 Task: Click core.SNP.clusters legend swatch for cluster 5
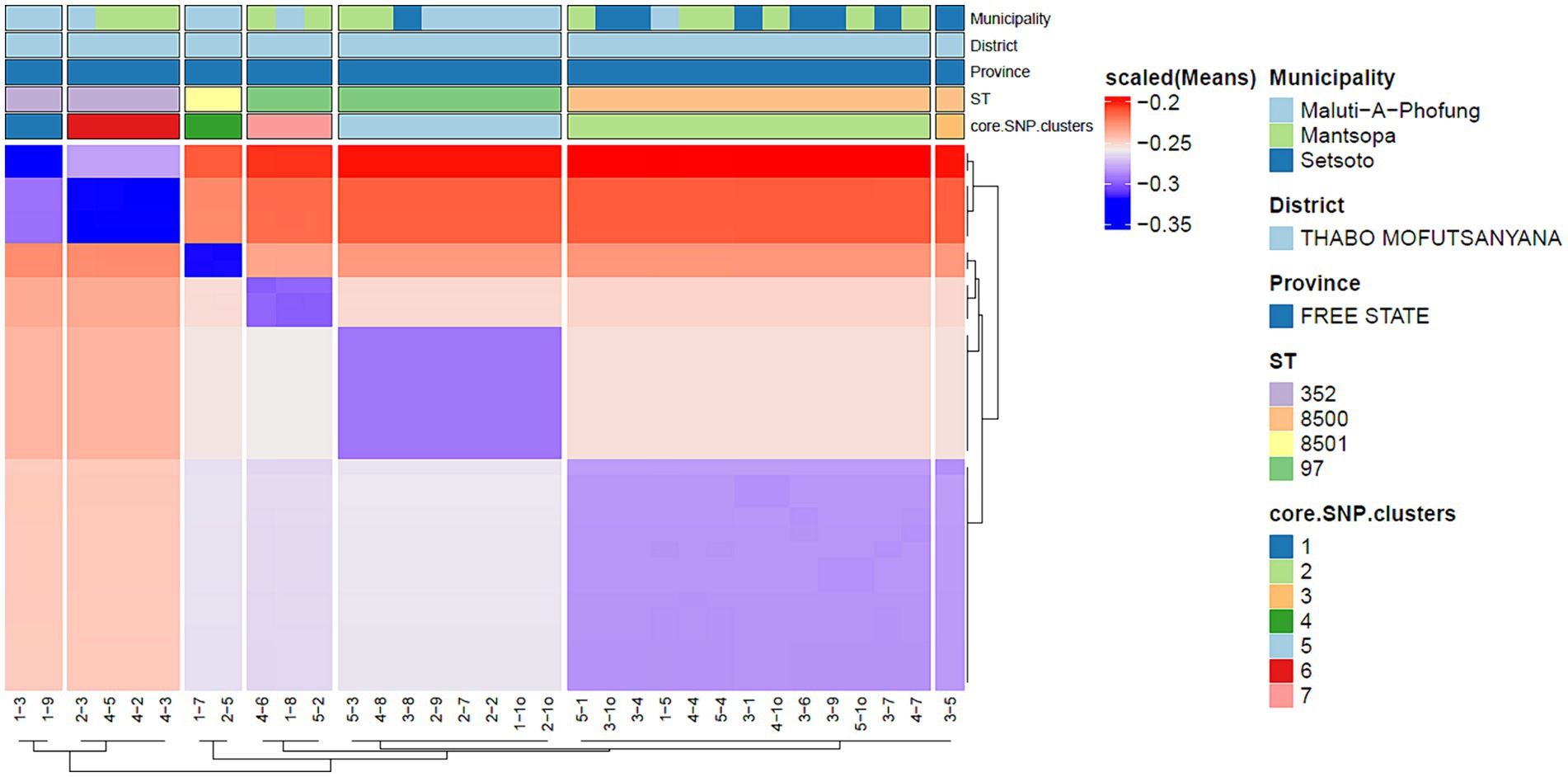tap(1281, 646)
